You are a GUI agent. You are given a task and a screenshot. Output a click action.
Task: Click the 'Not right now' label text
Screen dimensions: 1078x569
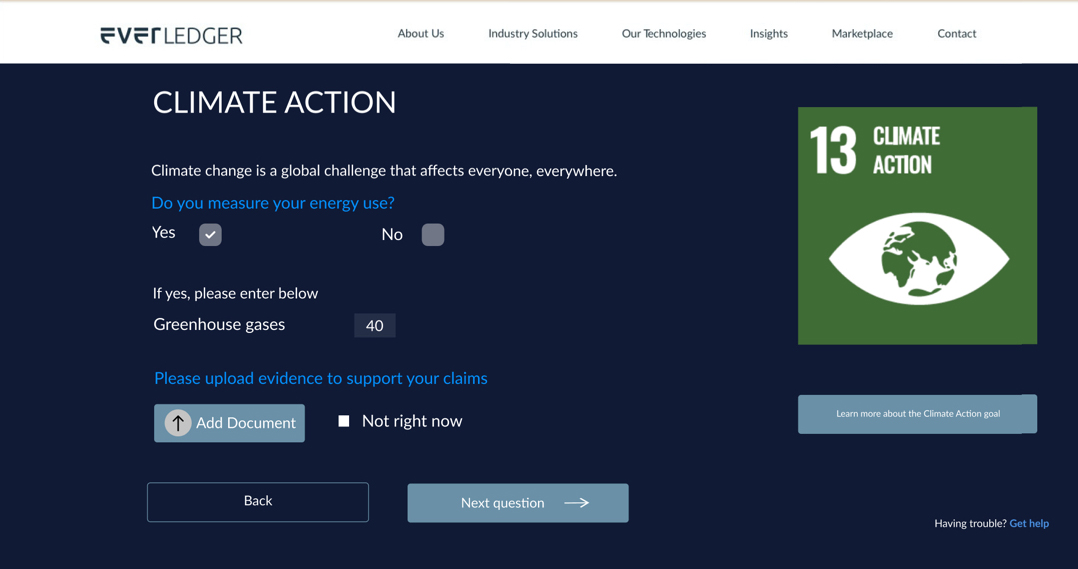pos(412,421)
